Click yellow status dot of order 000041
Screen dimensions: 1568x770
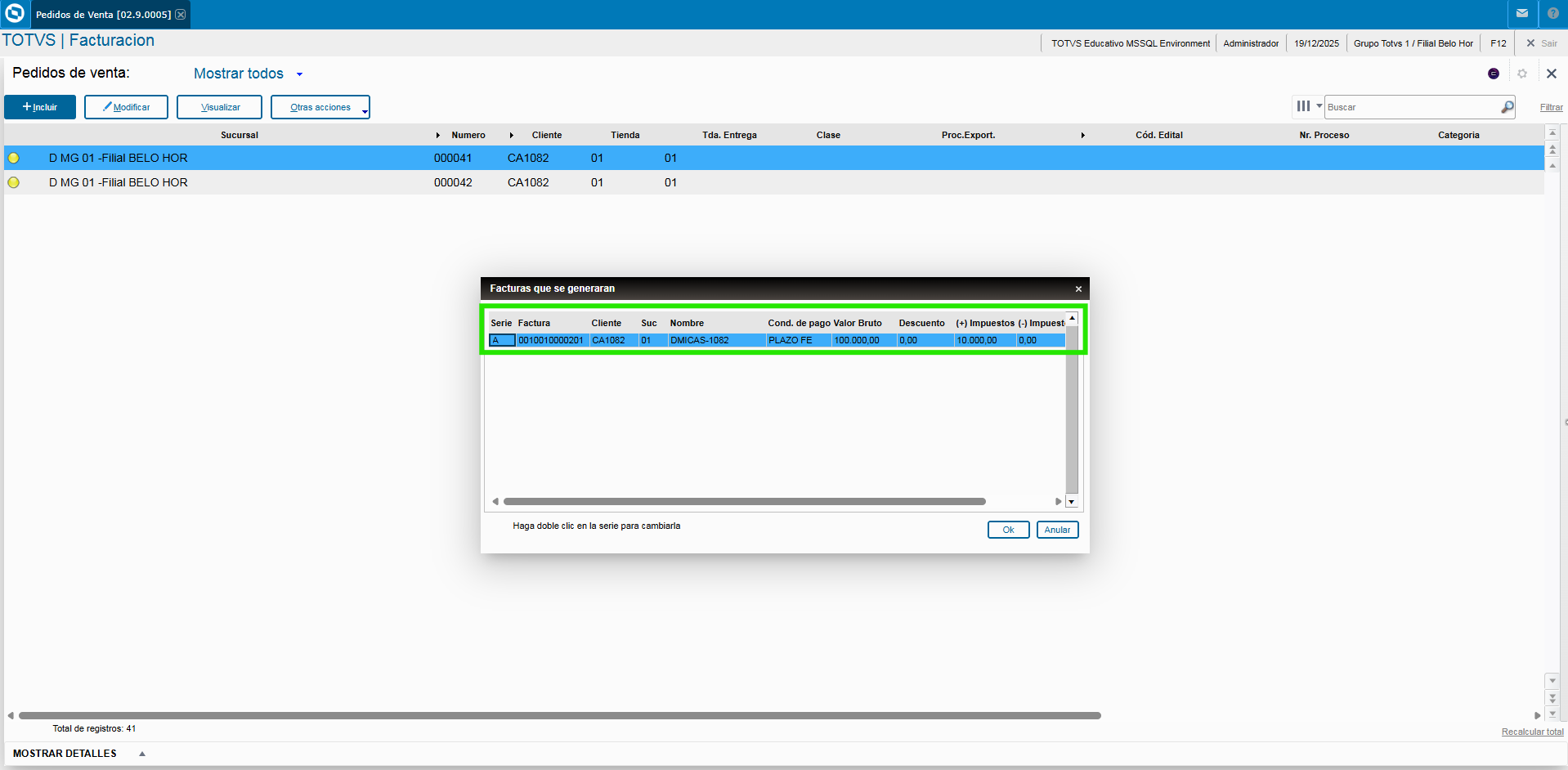(14, 158)
